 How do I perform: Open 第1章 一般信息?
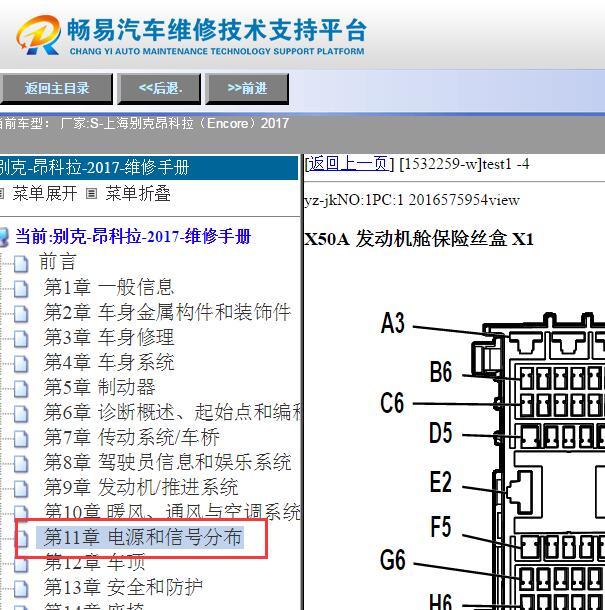[x=109, y=287]
